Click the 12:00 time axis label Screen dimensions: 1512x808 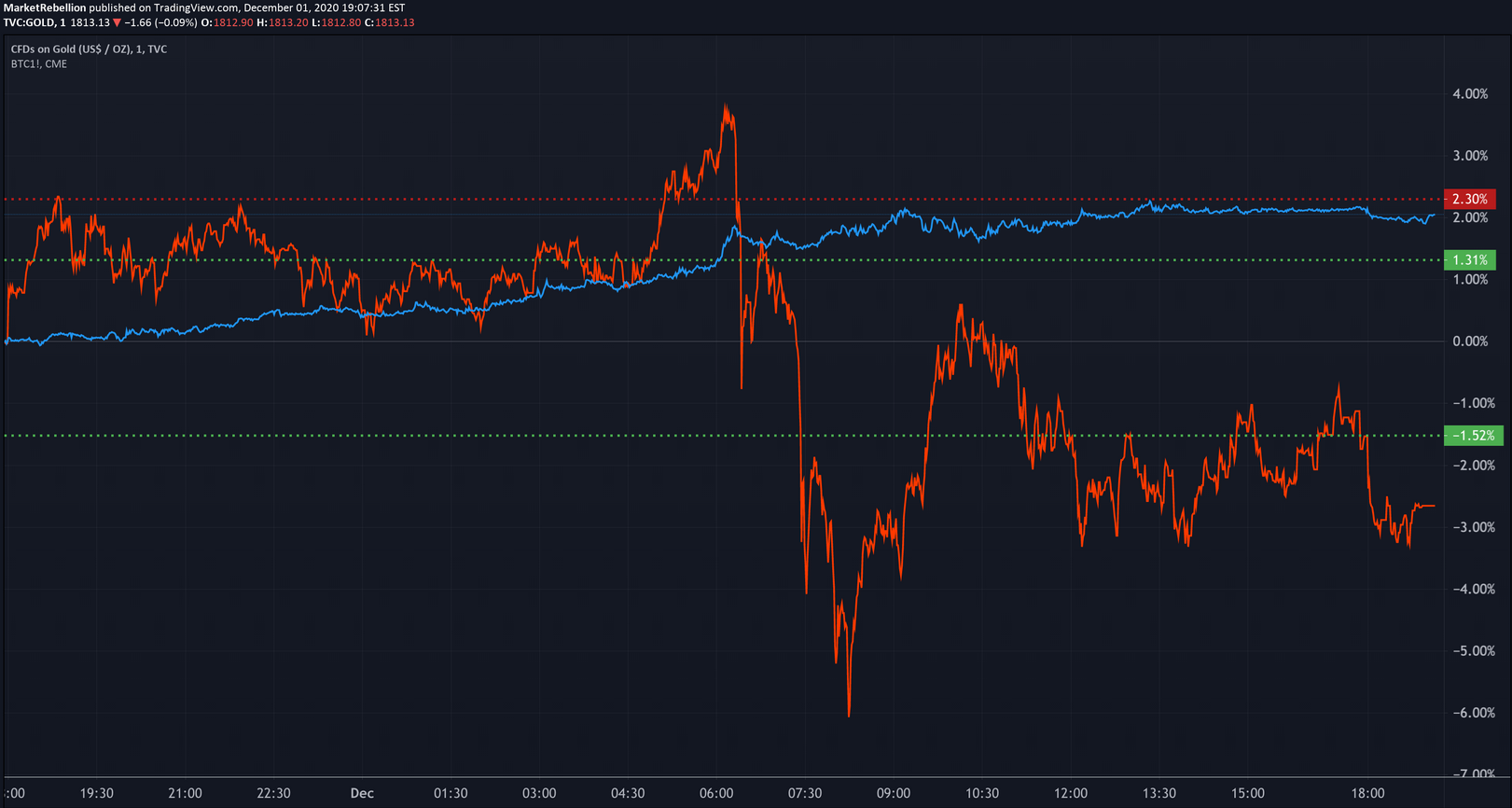coord(1071,793)
